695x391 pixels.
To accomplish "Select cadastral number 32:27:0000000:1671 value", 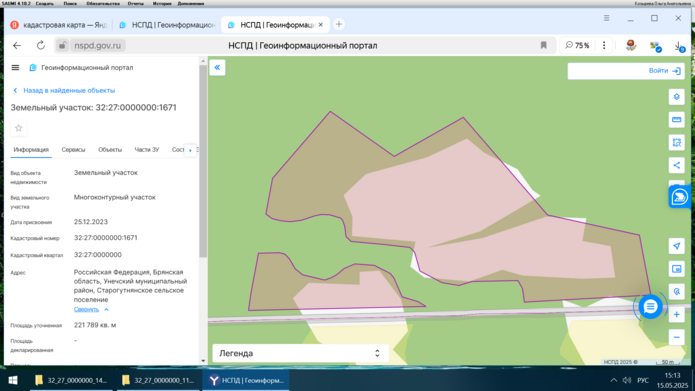I will [105, 238].
